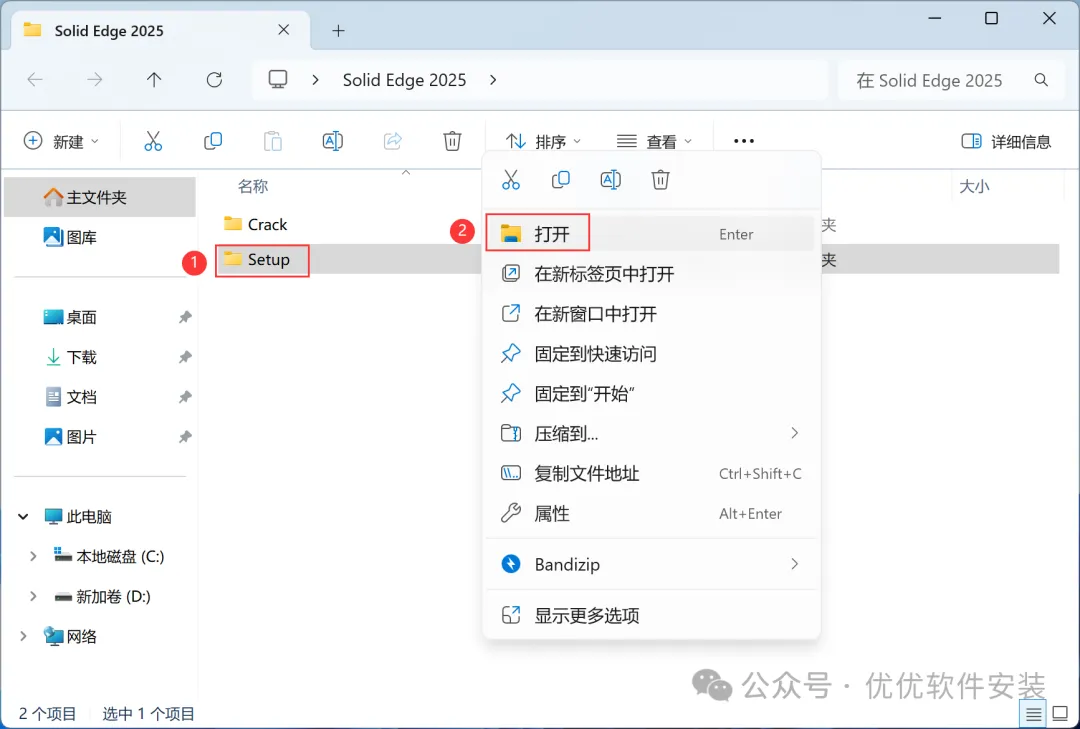Toggle the 详细信息 details pane
This screenshot has height=729, width=1080.
pos(1006,141)
